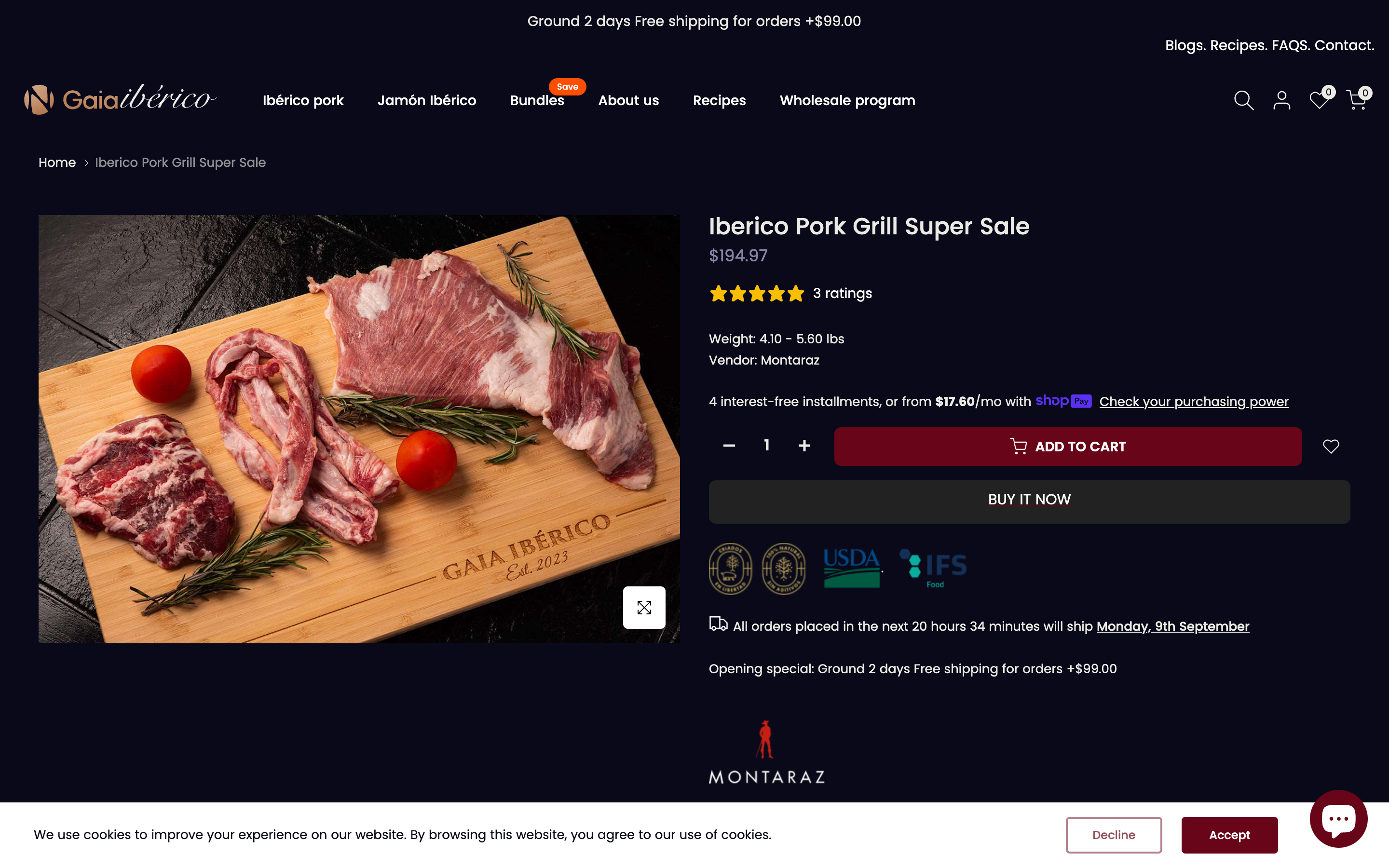Expand product image to fullscreen
Viewport: 1389px width, 868px height.
pyautogui.click(x=644, y=608)
